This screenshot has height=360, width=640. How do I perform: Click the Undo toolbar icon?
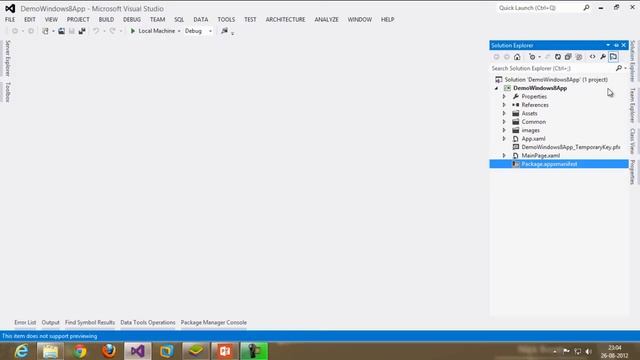coord(96,31)
